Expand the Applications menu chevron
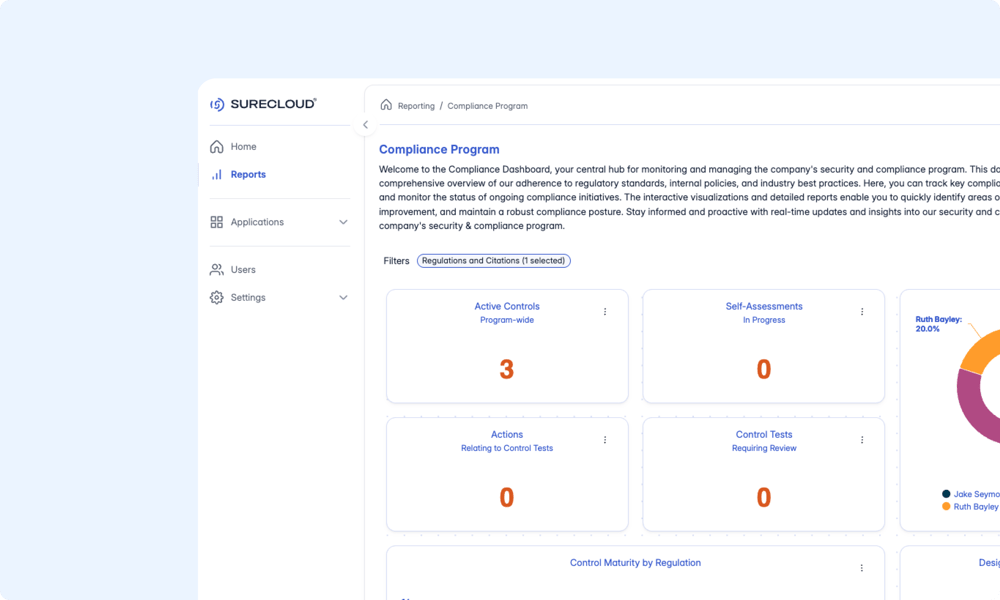 point(343,222)
